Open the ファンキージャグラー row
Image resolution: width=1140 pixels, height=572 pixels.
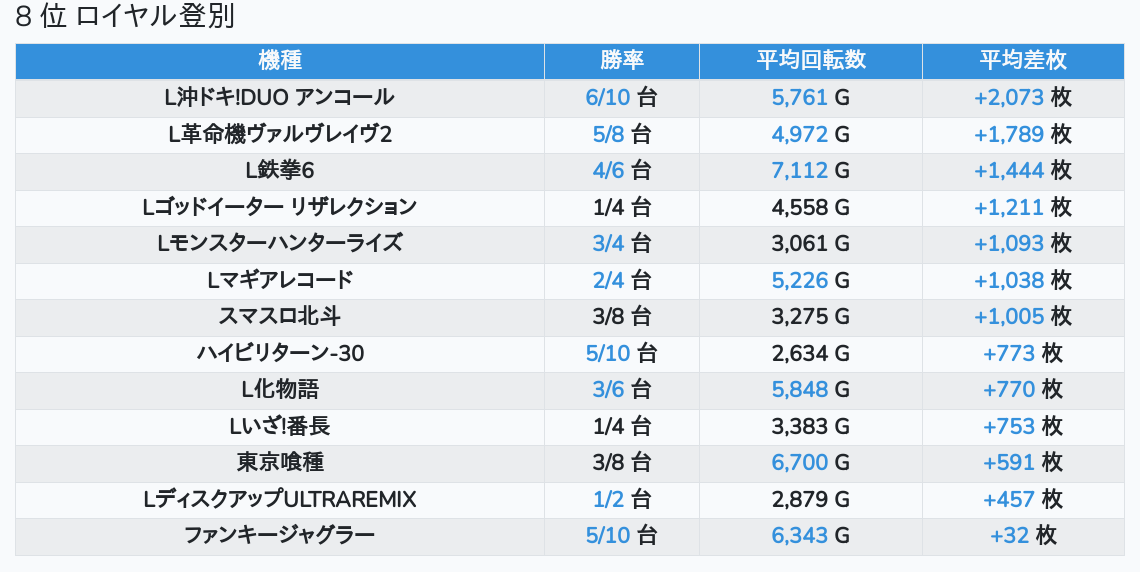[279, 535]
